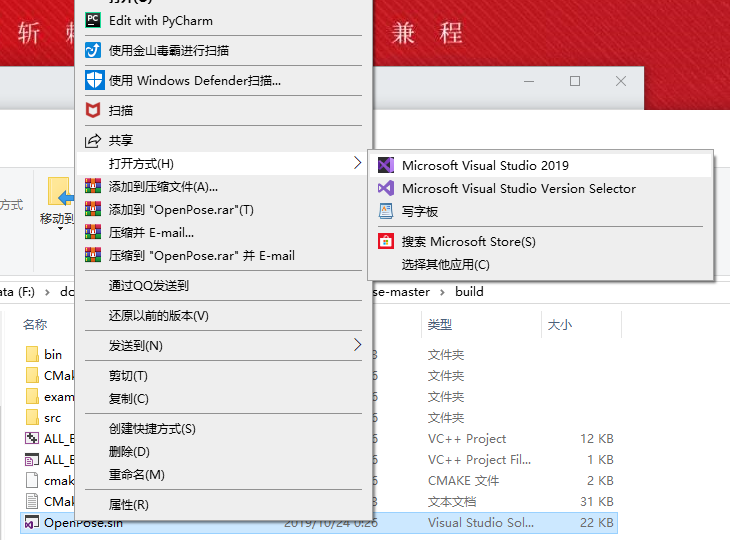This screenshot has width=730, height=540.
Task: Click WinRAR icon beside 压缩到 "OpenPose.rar" 并 E-mail
Action: [x=93, y=255]
